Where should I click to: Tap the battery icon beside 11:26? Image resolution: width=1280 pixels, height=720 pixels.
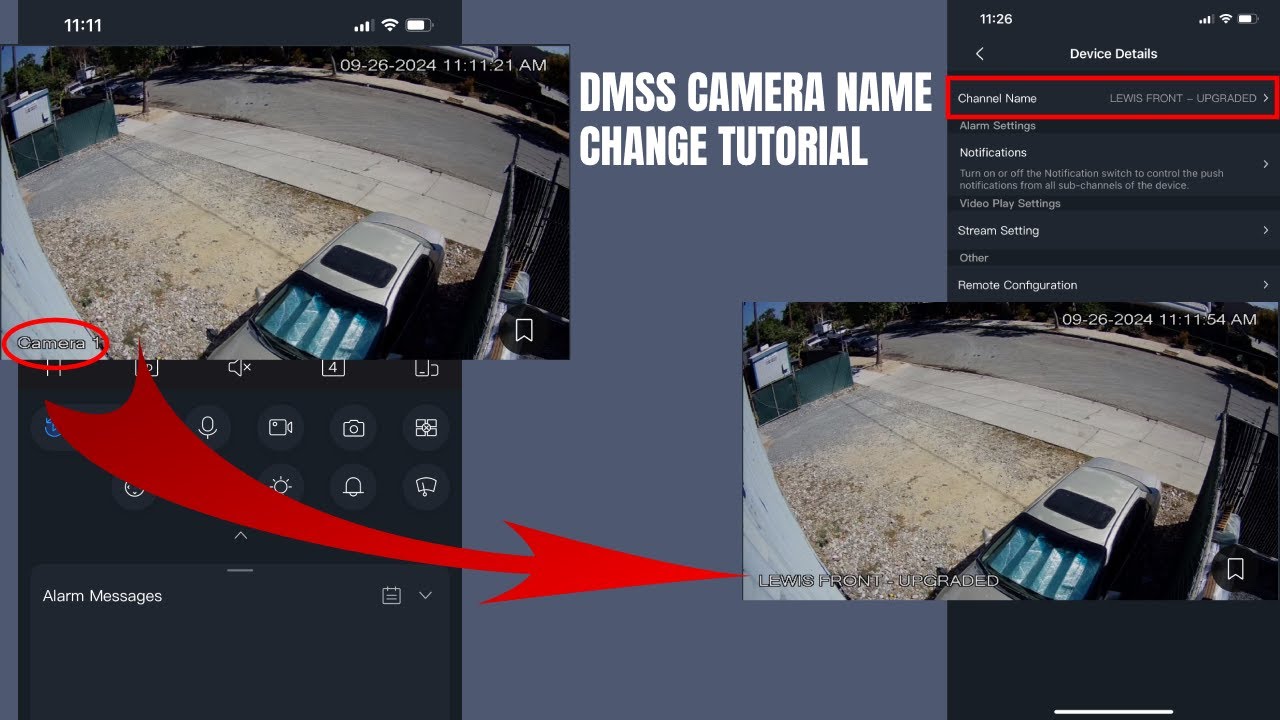tap(1247, 19)
